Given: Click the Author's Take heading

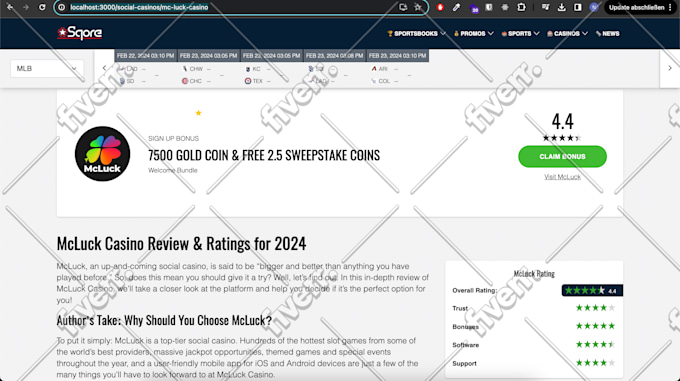Looking at the screenshot, I should pyautogui.click(x=164, y=320).
